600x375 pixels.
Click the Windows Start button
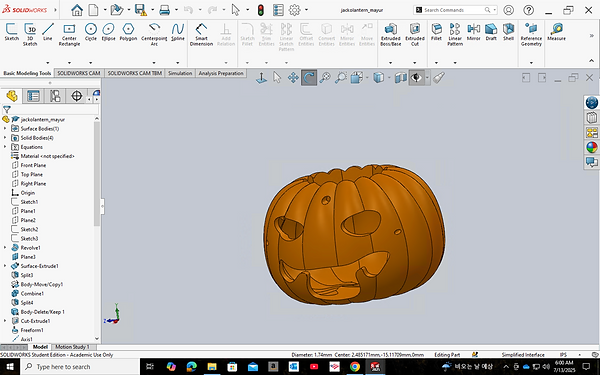[x=9, y=367]
